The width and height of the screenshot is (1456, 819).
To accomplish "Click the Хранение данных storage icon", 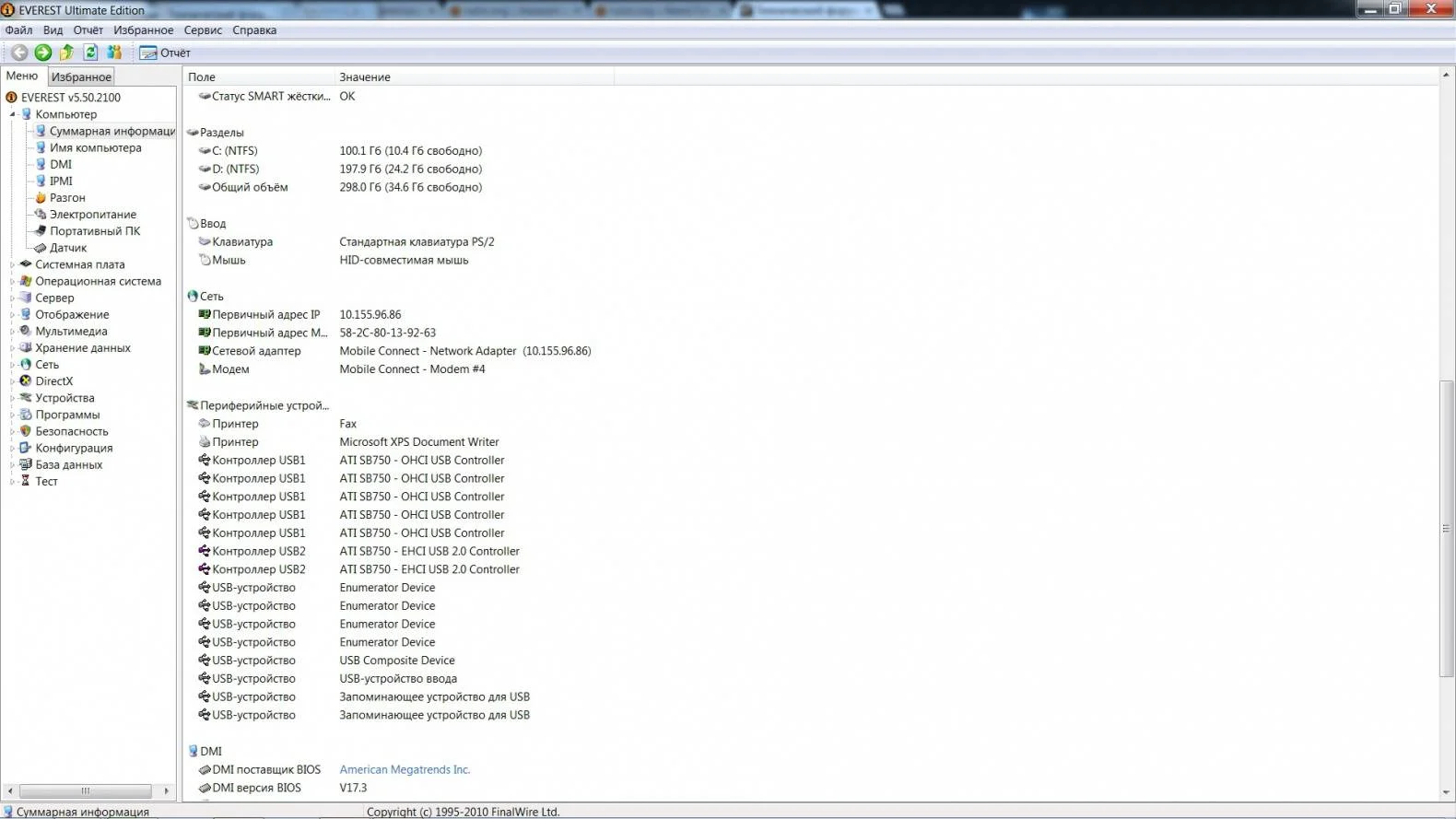I will pyautogui.click(x=26, y=347).
